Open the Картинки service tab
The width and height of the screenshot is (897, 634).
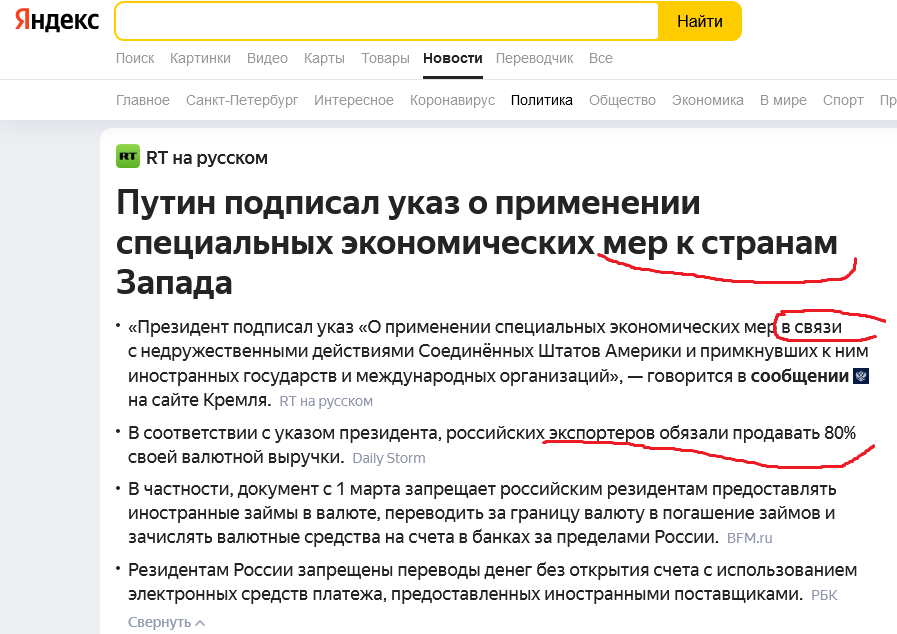pos(200,58)
